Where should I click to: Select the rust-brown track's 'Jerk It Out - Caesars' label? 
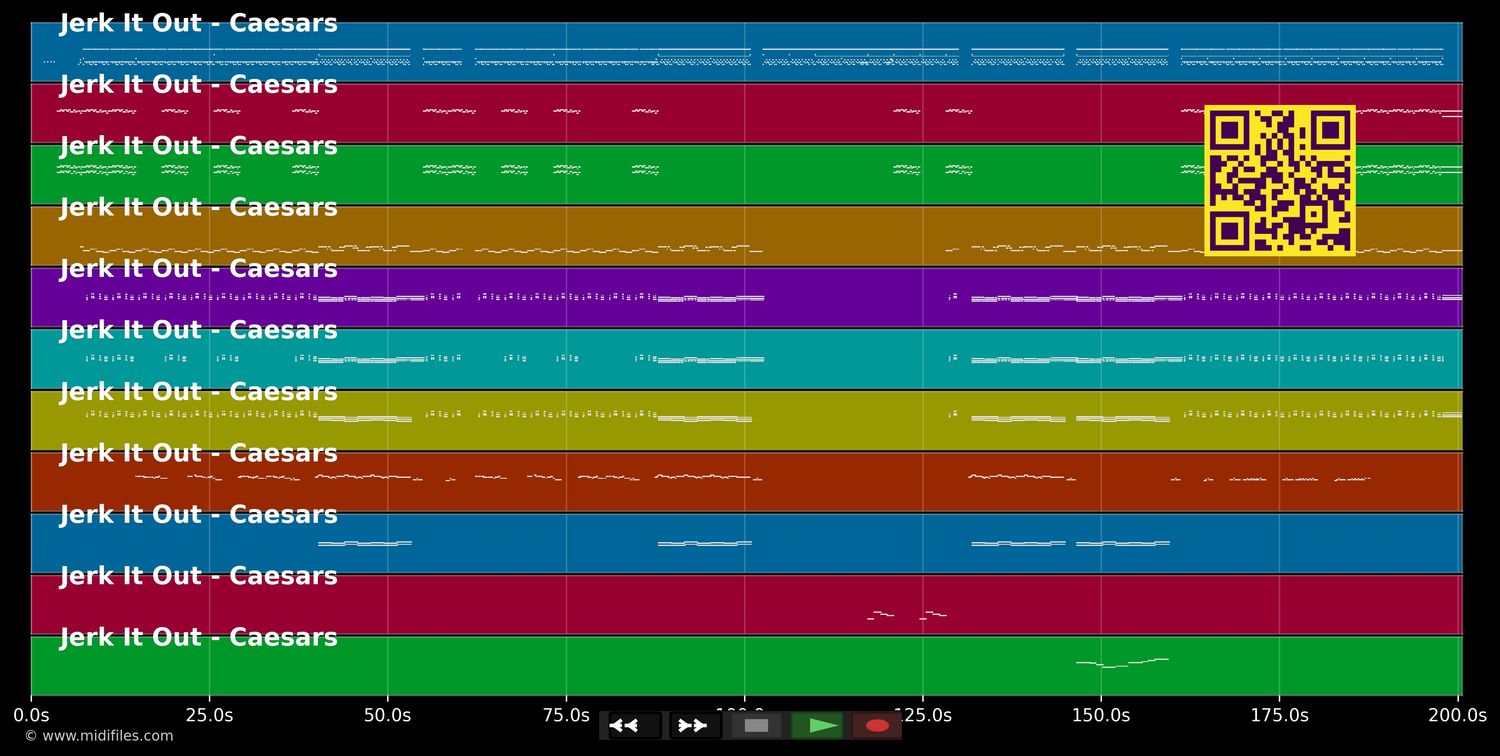point(199,453)
